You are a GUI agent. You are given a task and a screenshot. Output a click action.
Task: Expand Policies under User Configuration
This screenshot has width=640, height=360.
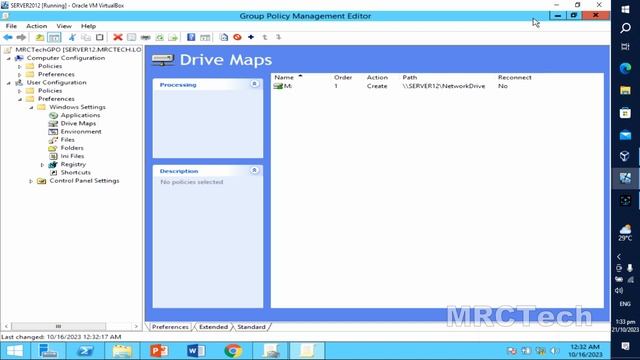20,91
